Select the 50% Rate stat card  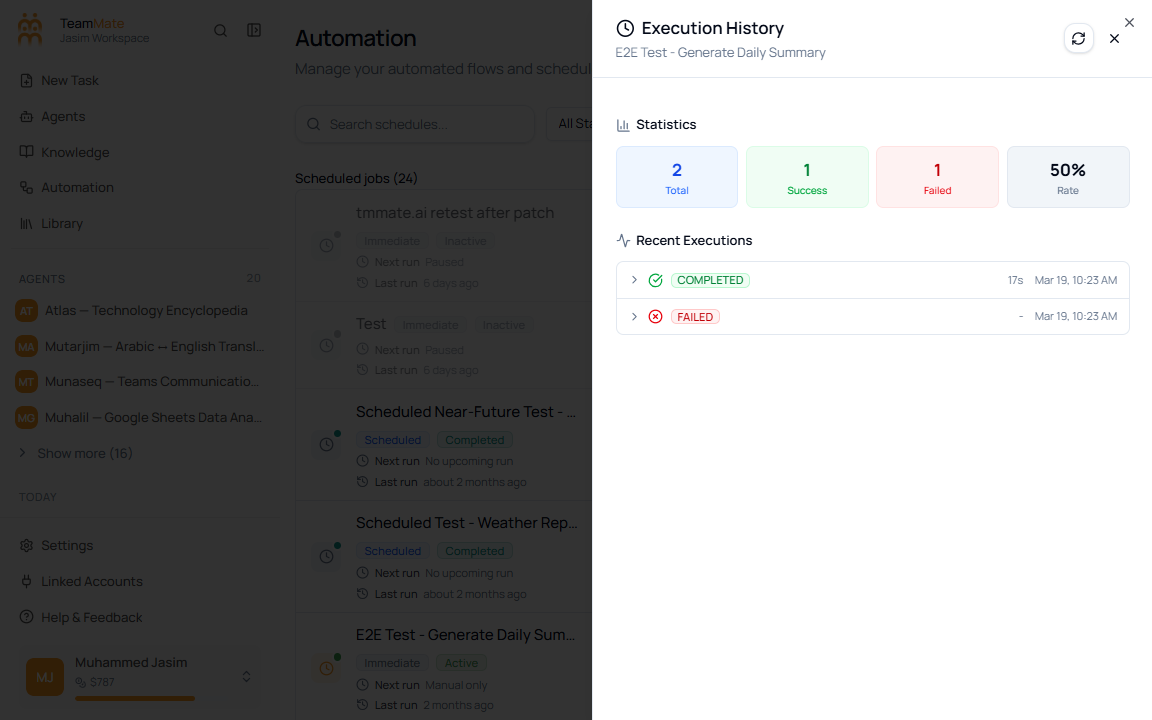point(1068,177)
